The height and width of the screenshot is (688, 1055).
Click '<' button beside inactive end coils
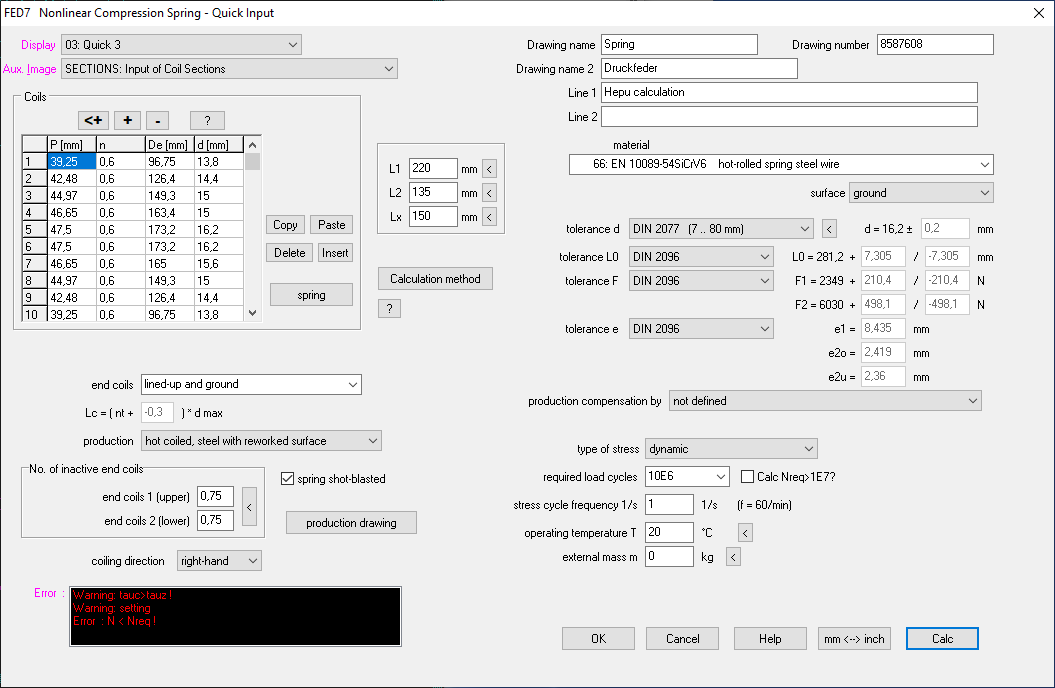[x=250, y=508]
